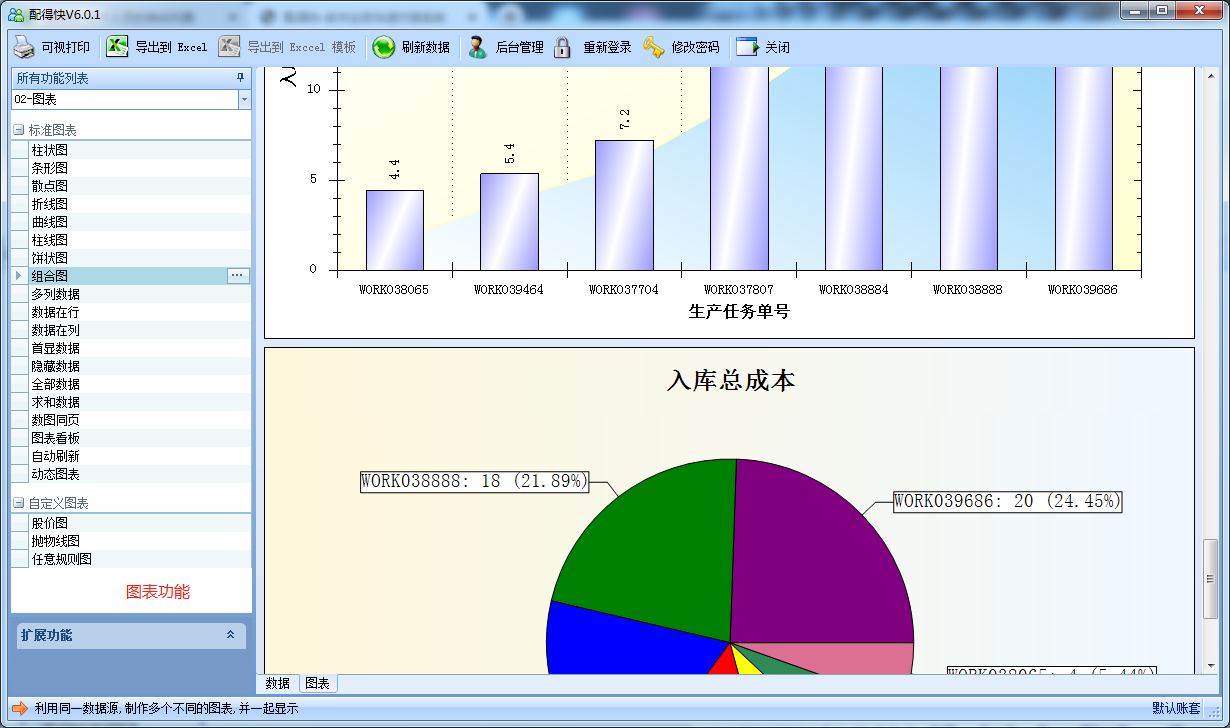Select 数据在行 in the list
The image size is (1230, 728).
[131, 312]
